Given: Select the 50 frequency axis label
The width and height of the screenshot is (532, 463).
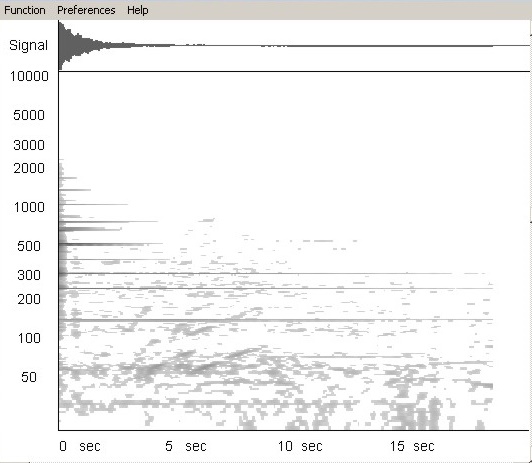Looking at the screenshot, I should click(x=29, y=377).
